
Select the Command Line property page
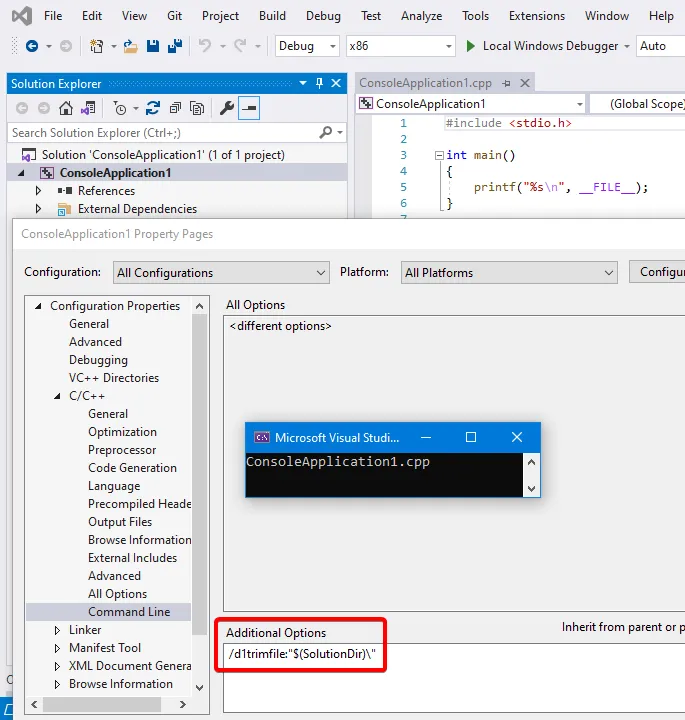pos(129,612)
